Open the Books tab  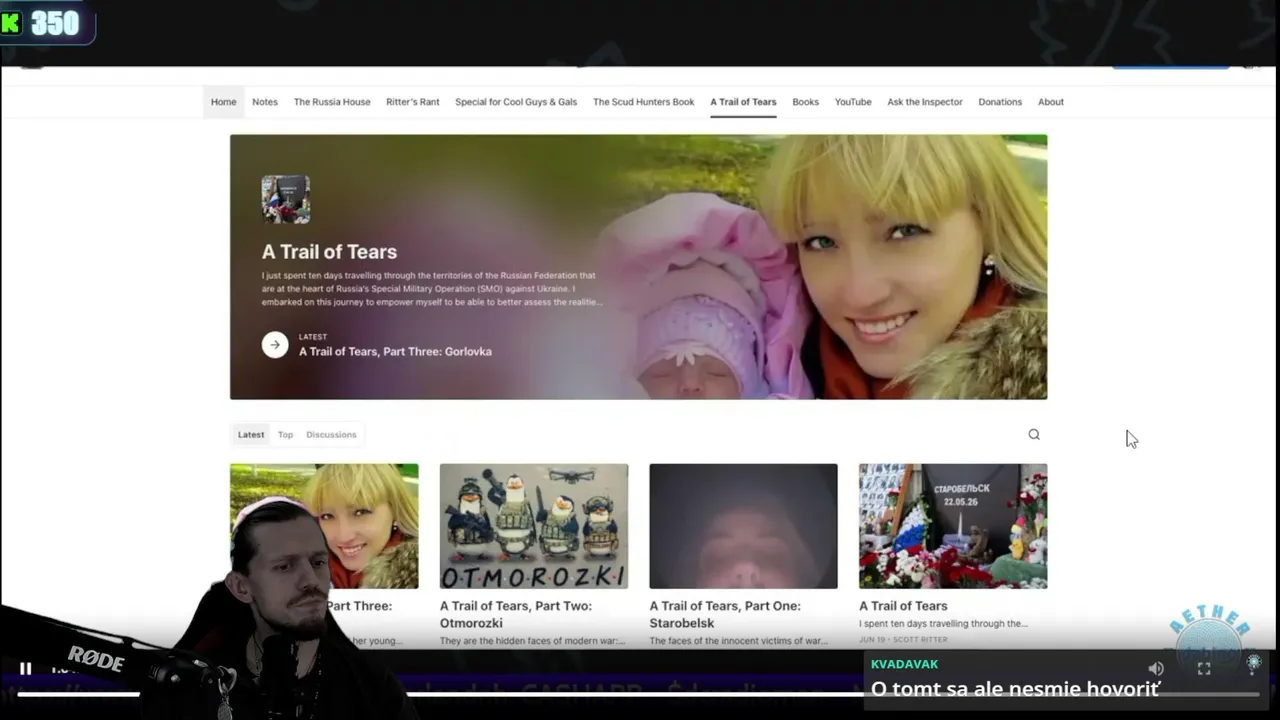806,102
